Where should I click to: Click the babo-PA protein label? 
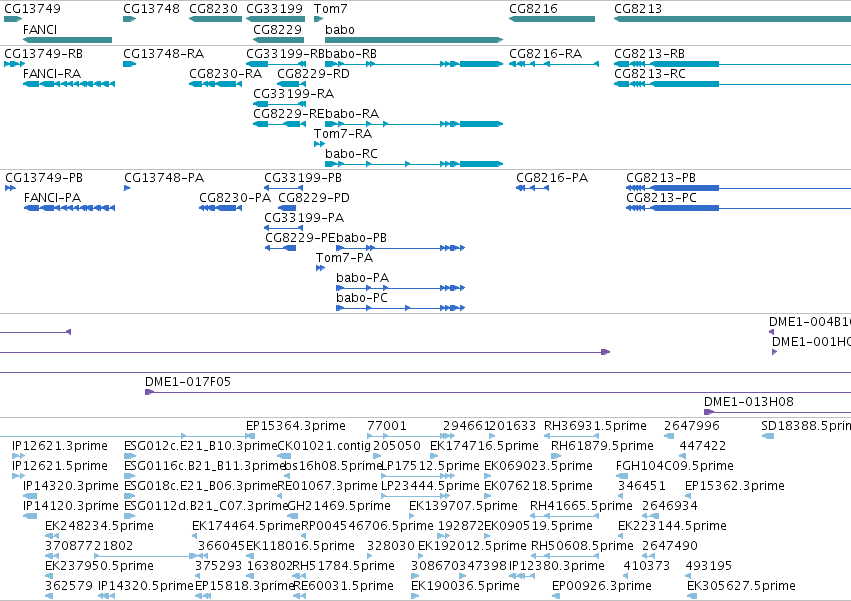point(363,277)
